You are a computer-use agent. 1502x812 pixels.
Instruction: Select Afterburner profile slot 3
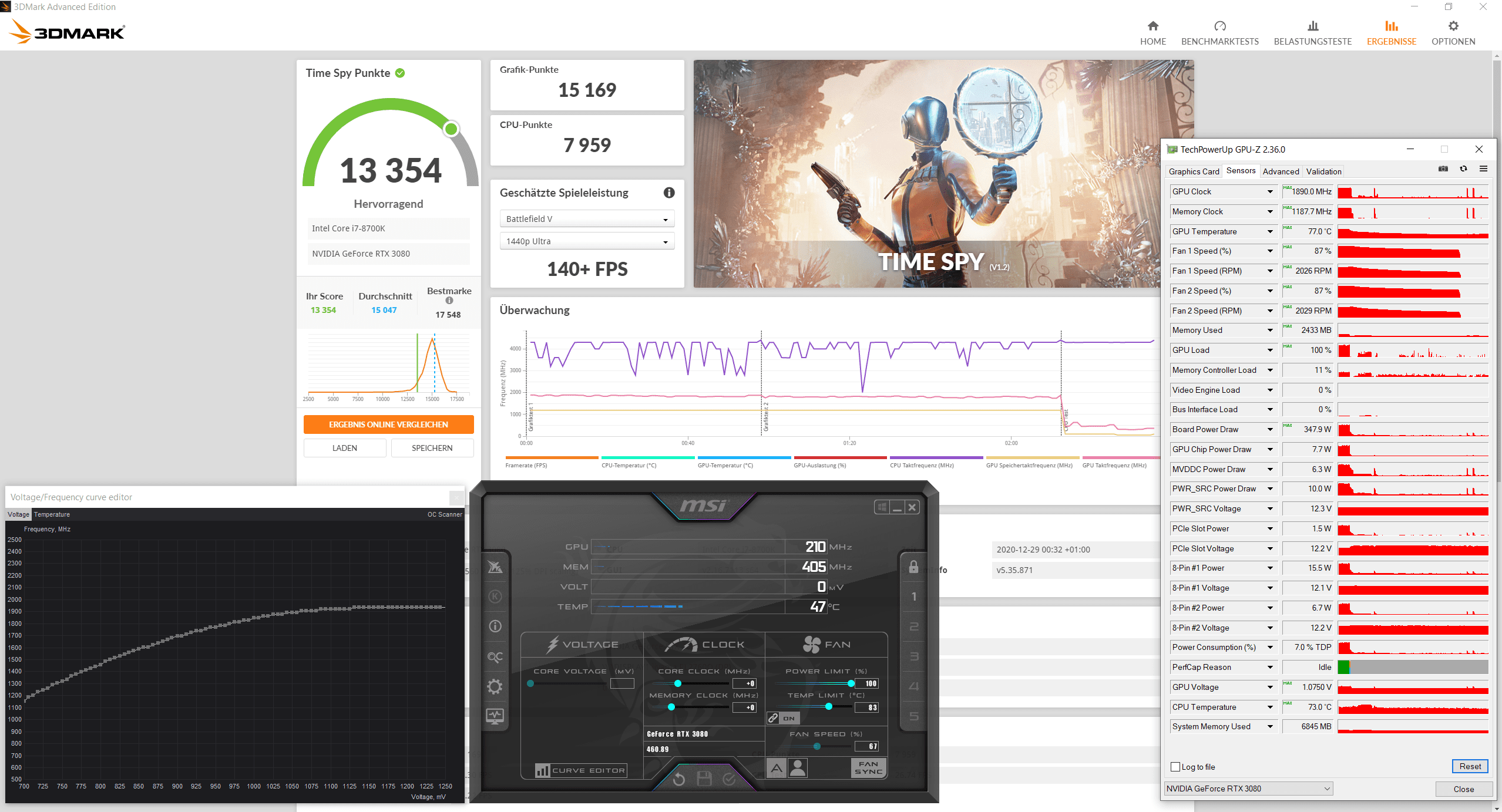click(x=913, y=656)
